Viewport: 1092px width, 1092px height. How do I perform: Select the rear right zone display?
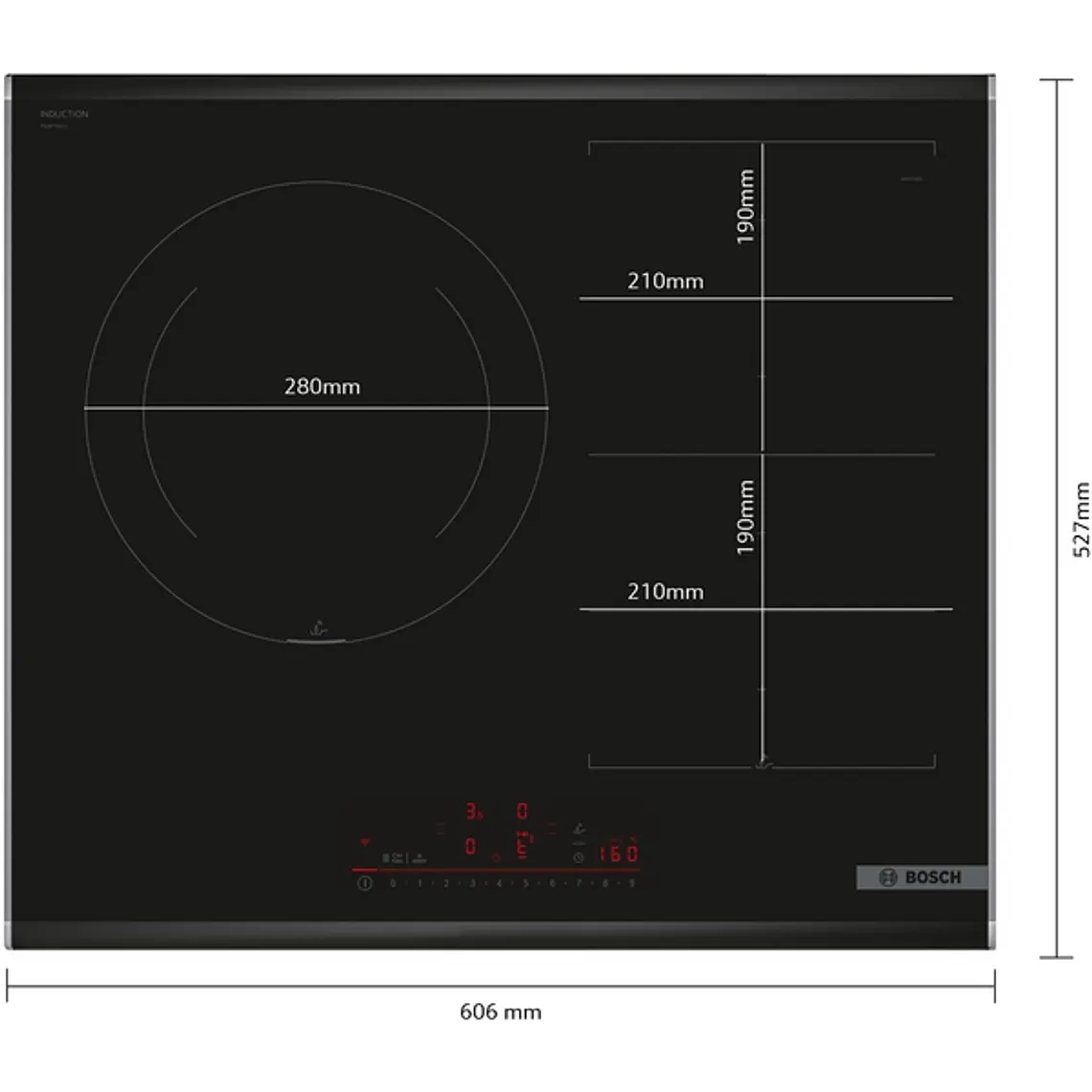(523, 810)
